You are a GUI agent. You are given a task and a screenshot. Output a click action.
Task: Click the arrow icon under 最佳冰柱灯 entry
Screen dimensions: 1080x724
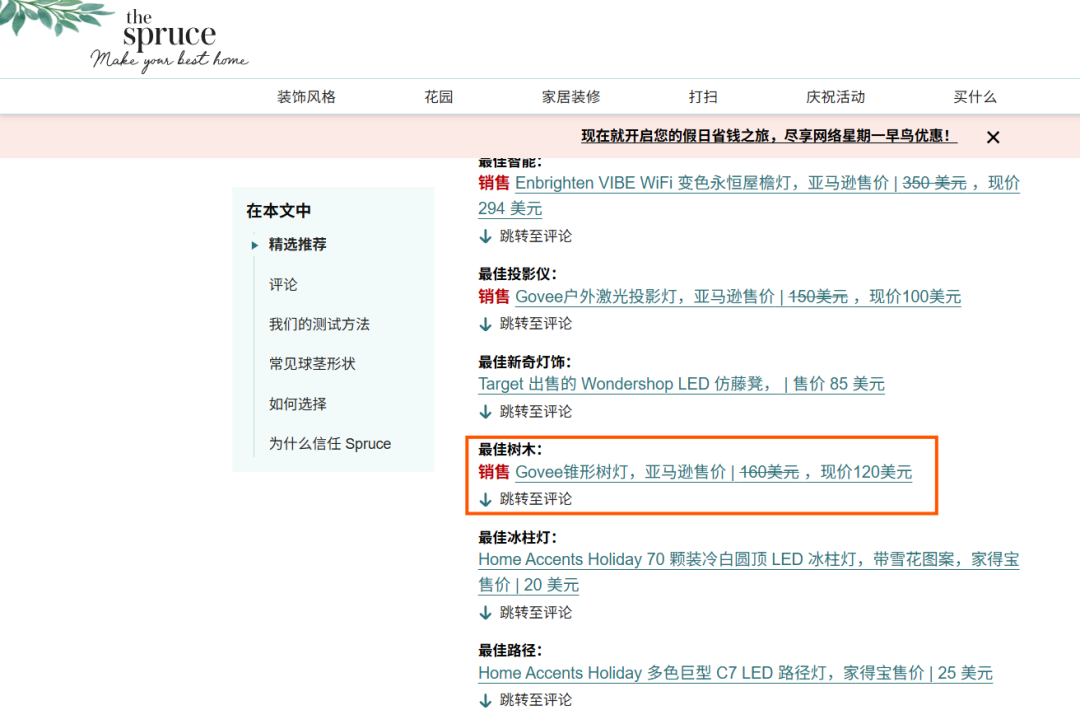point(485,611)
